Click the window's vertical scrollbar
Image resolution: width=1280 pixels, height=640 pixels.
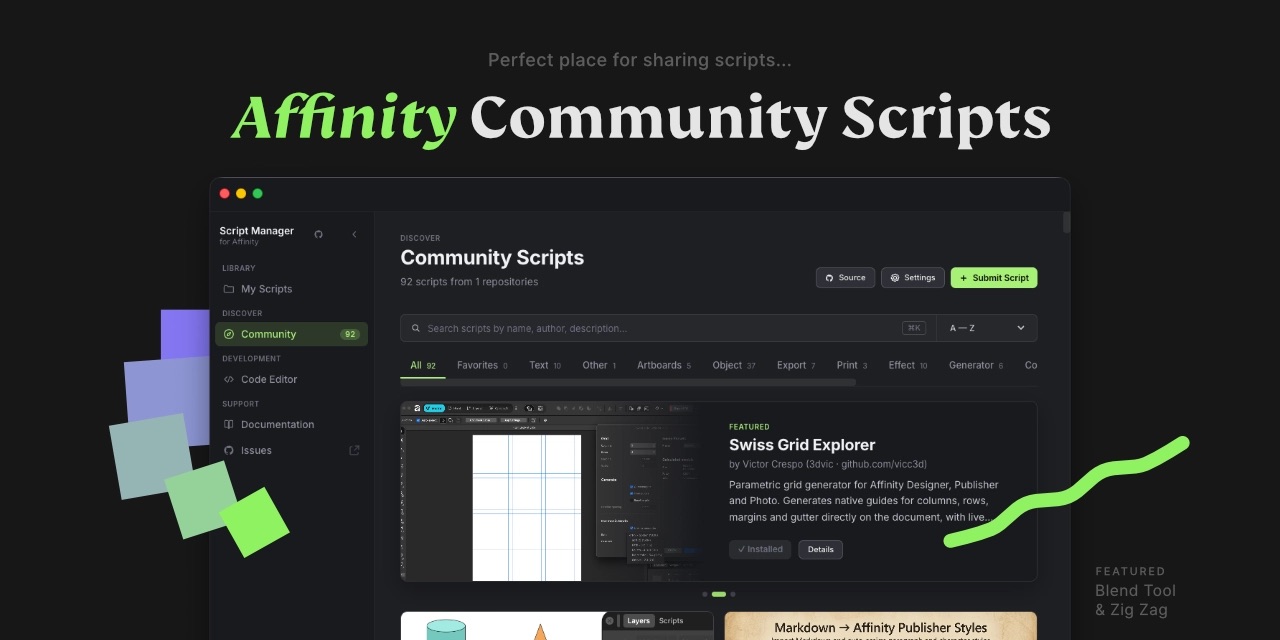coord(1066,222)
